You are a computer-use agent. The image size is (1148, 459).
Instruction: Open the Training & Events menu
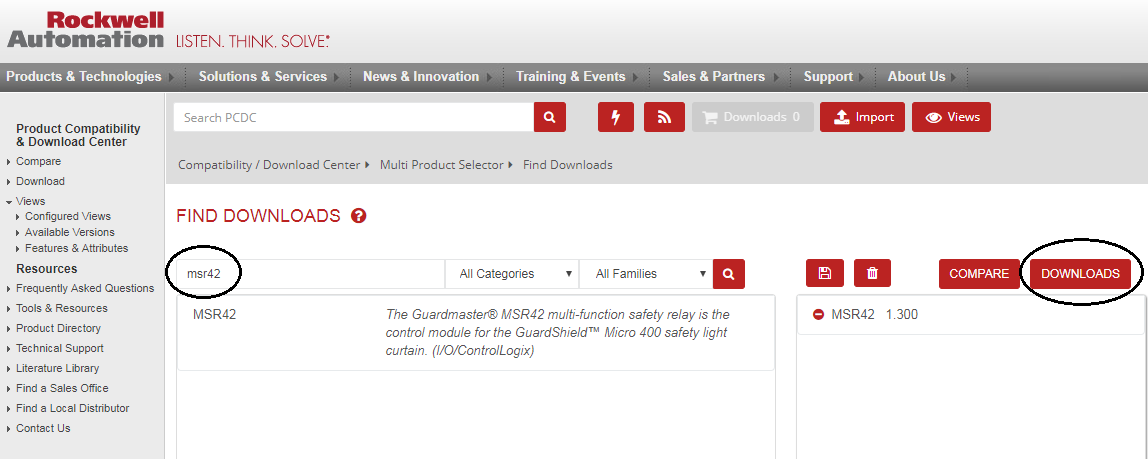pyautogui.click(x=570, y=77)
